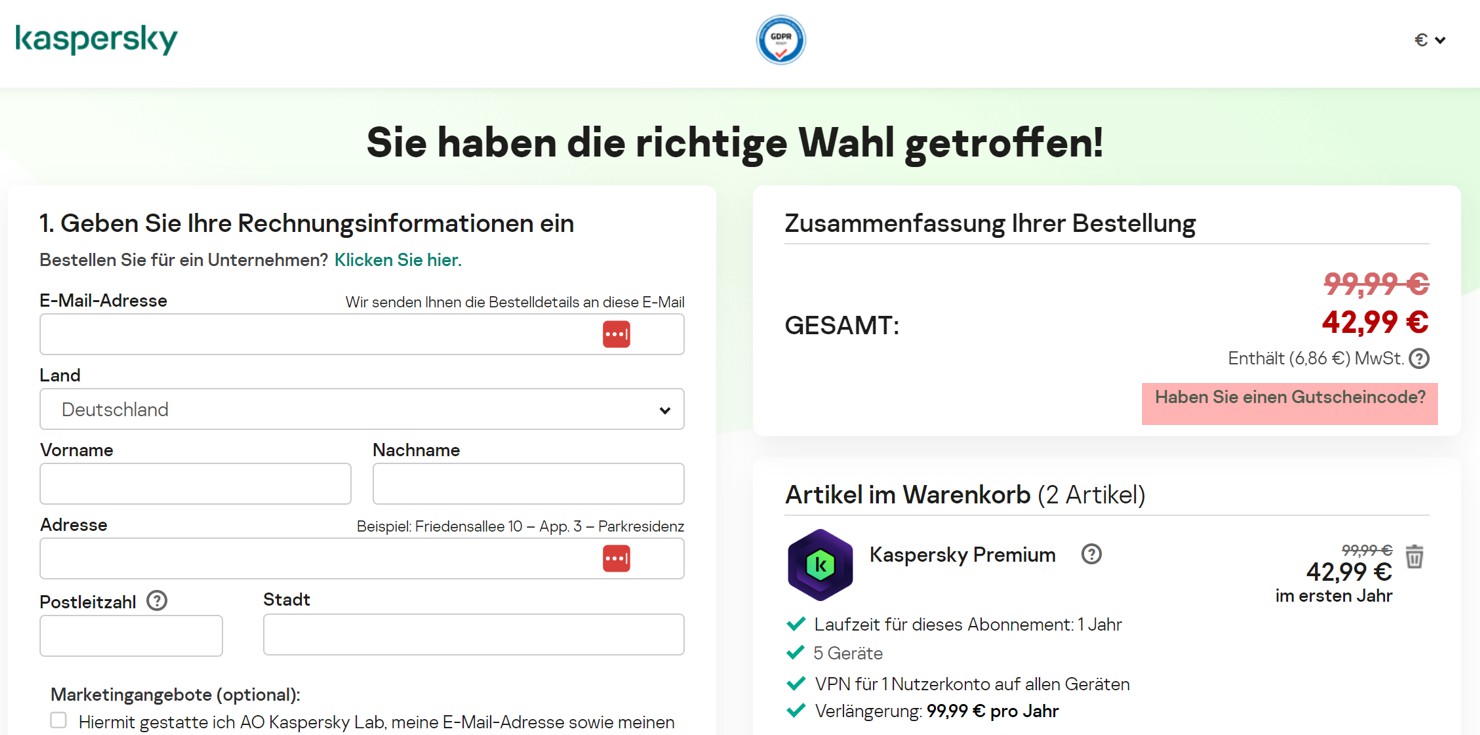This screenshot has height=735, width=1480.
Task: Click the '5 Geräte' feature line
Action: 848,653
